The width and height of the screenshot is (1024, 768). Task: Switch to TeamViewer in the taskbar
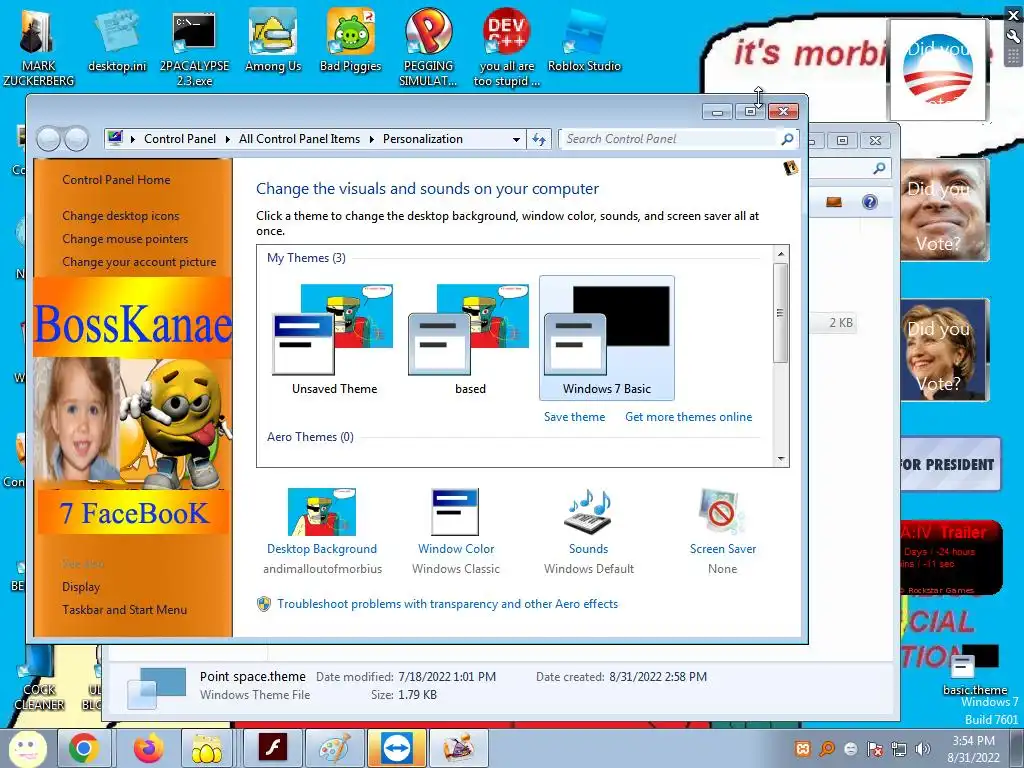pos(396,748)
